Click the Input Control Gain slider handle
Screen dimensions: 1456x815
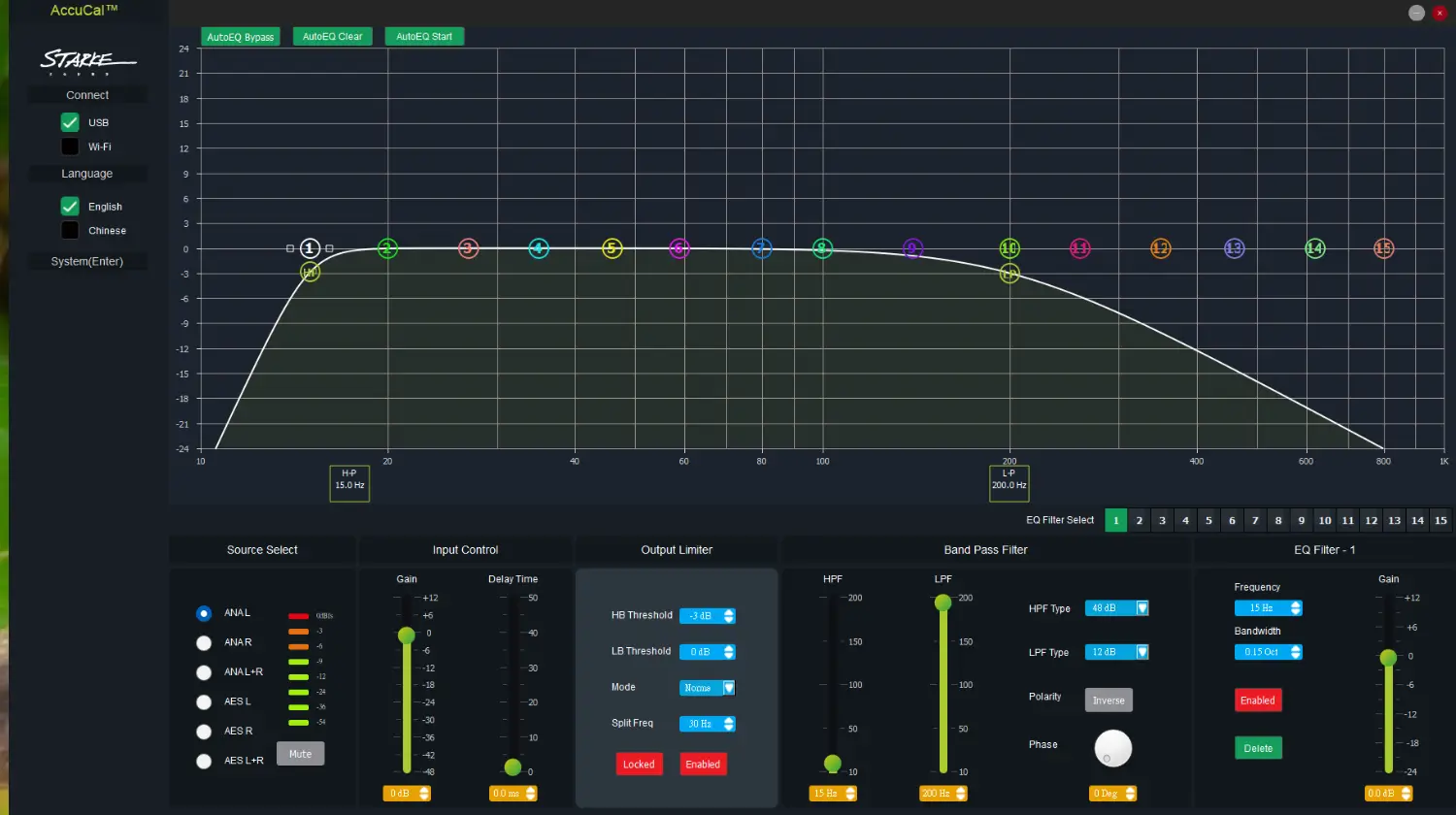coord(407,636)
